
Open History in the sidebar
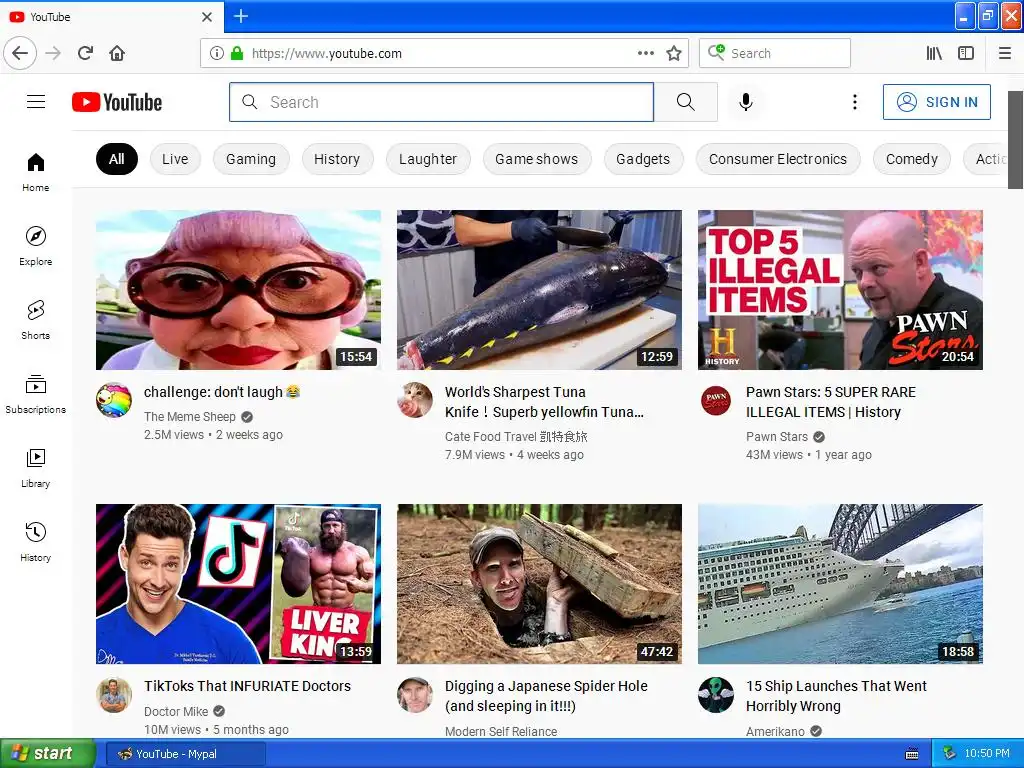tap(36, 541)
